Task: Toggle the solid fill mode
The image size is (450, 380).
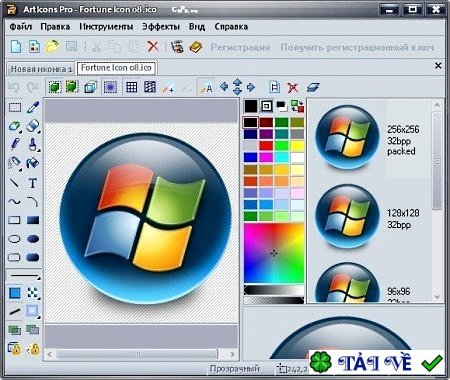Action: (x=15, y=293)
